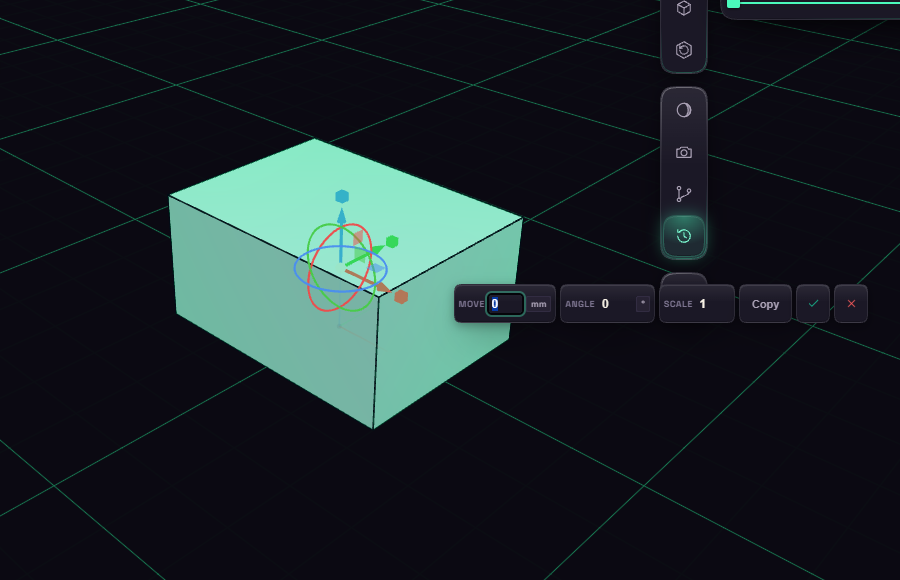The width and height of the screenshot is (900, 580).
Task: Confirm the transform with the green checkmark
Action: coord(813,304)
